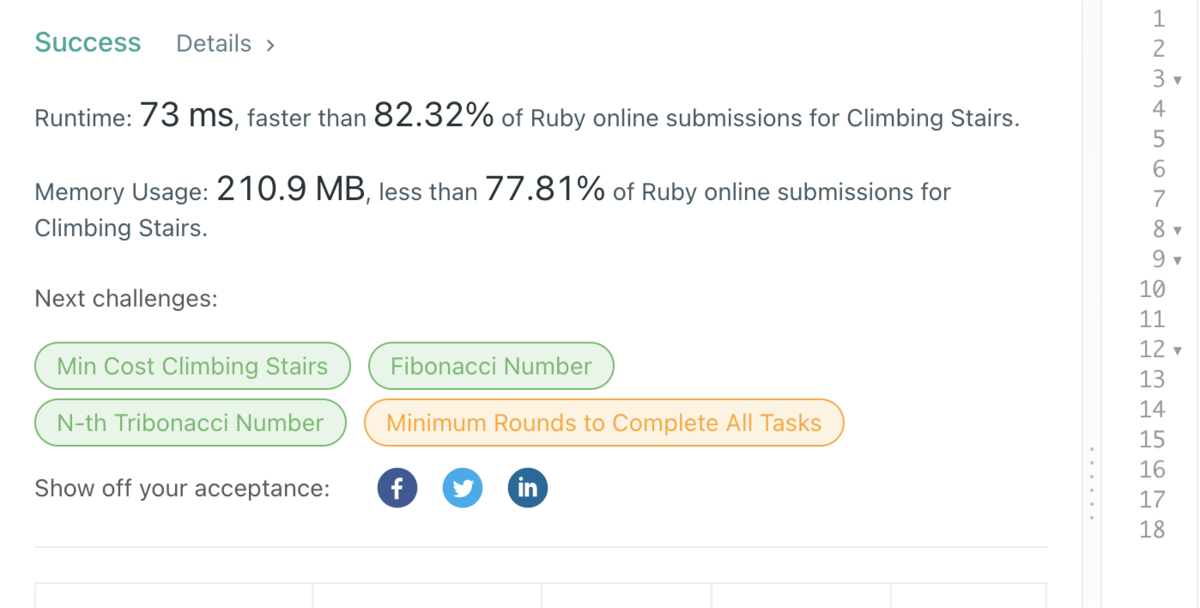Click line number 15 in gutter
The height and width of the screenshot is (608, 1200).
click(1152, 440)
